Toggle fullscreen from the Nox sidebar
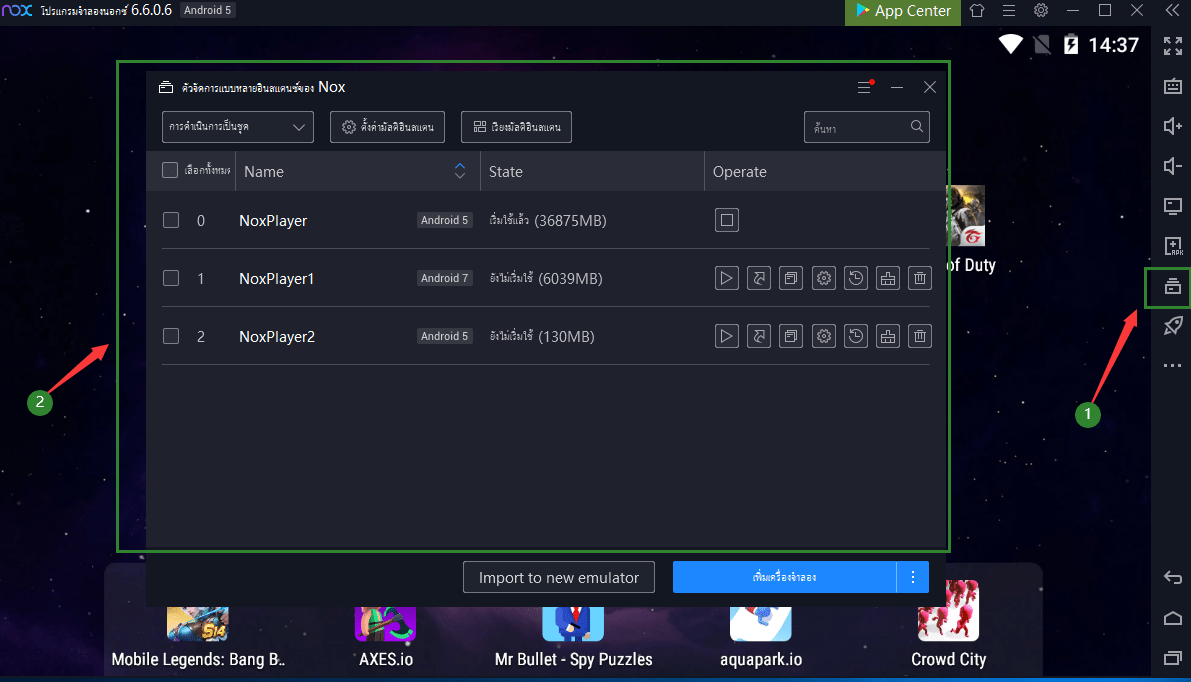 tap(1172, 46)
